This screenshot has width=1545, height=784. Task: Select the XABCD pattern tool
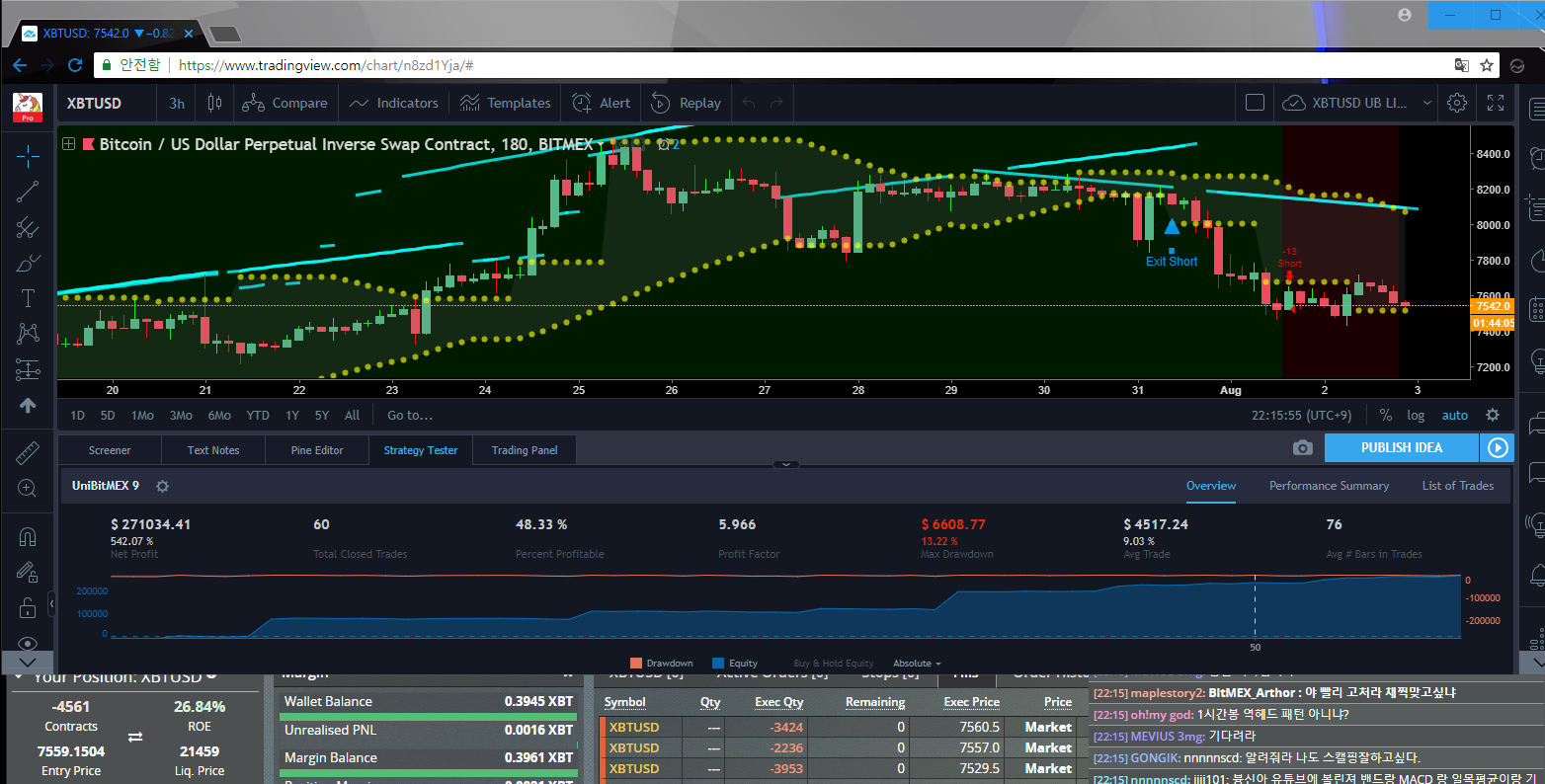coord(28,334)
